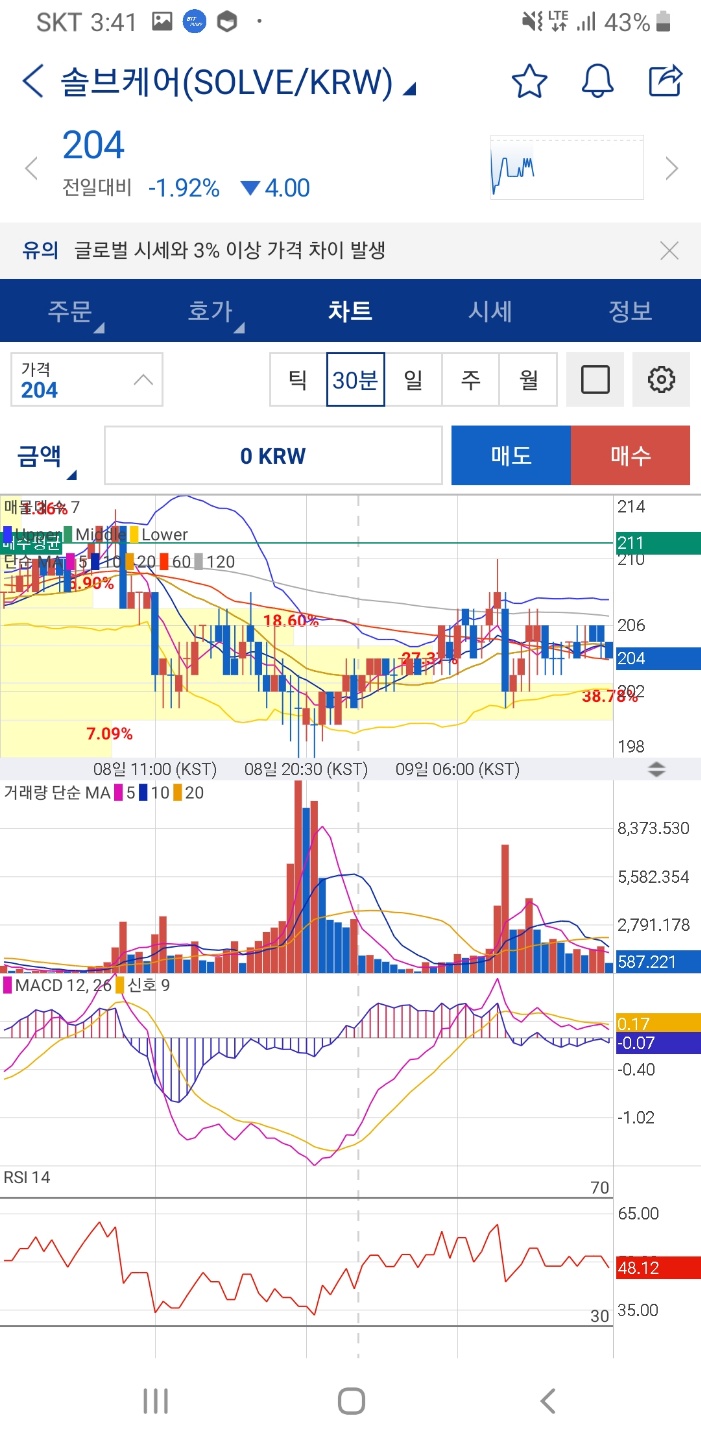701x1440 pixels.
Task: Tap the 18.60% volume profile label
Action: (291, 620)
